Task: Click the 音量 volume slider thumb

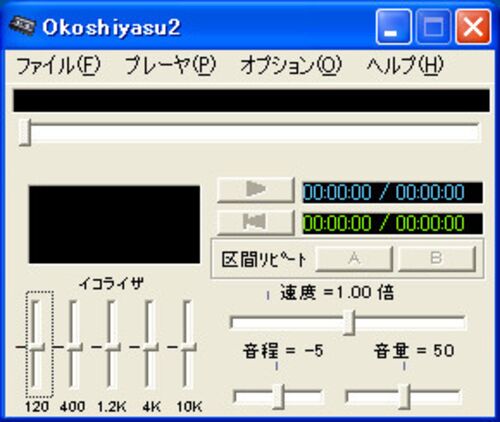Action: pyautogui.click(x=404, y=397)
